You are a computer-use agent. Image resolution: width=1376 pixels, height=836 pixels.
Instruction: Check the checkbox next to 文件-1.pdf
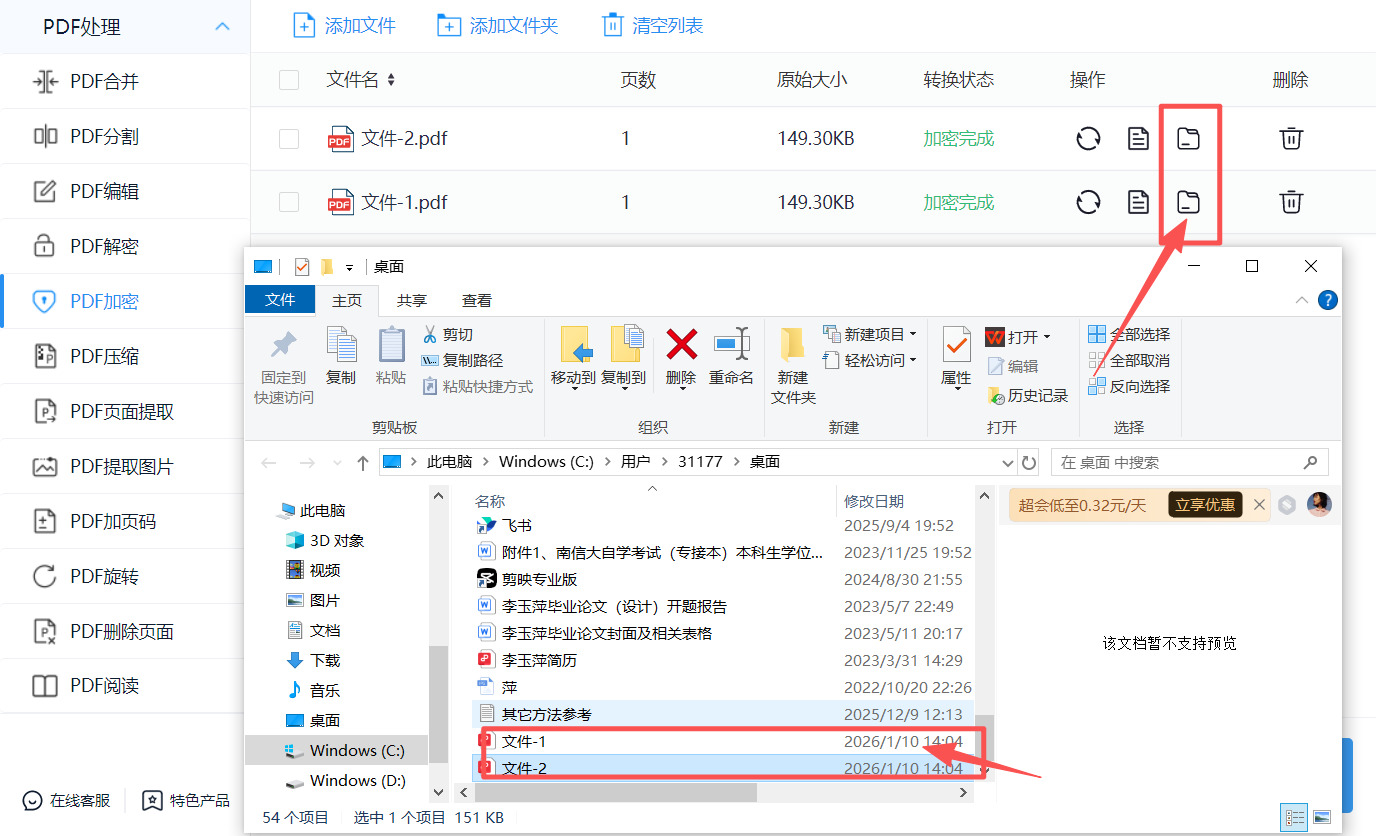pyautogui.click(x=289, y=201)
